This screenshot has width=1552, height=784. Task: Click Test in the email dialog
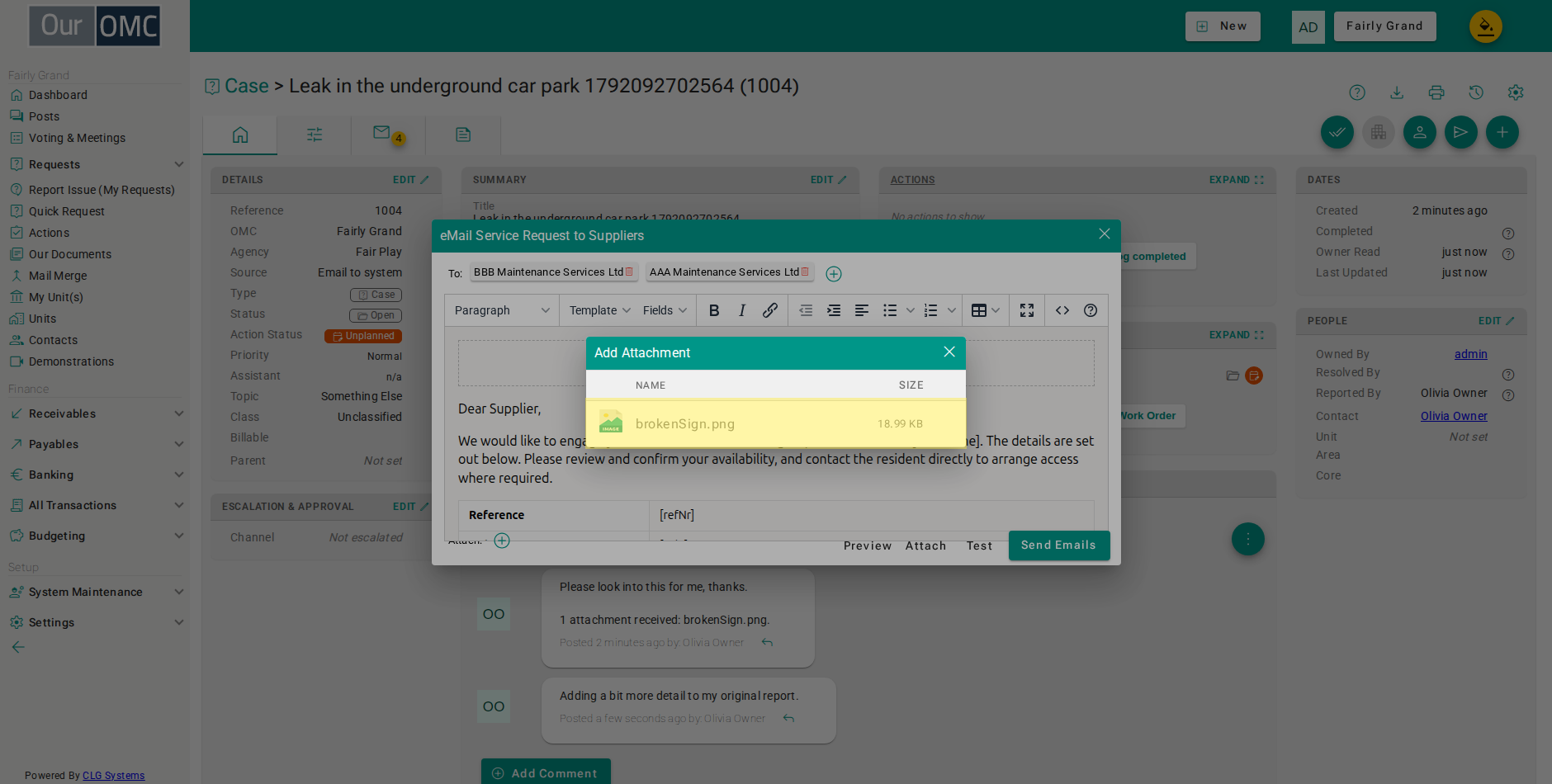point(979,545)
